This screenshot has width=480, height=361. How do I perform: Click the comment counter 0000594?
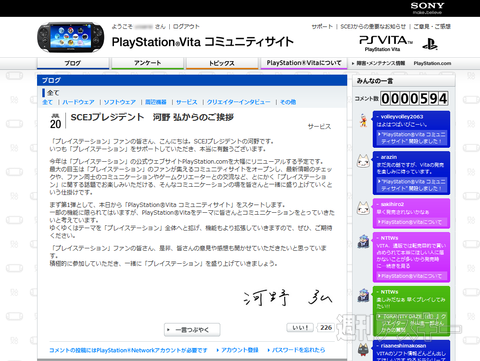tap(414, 99)
